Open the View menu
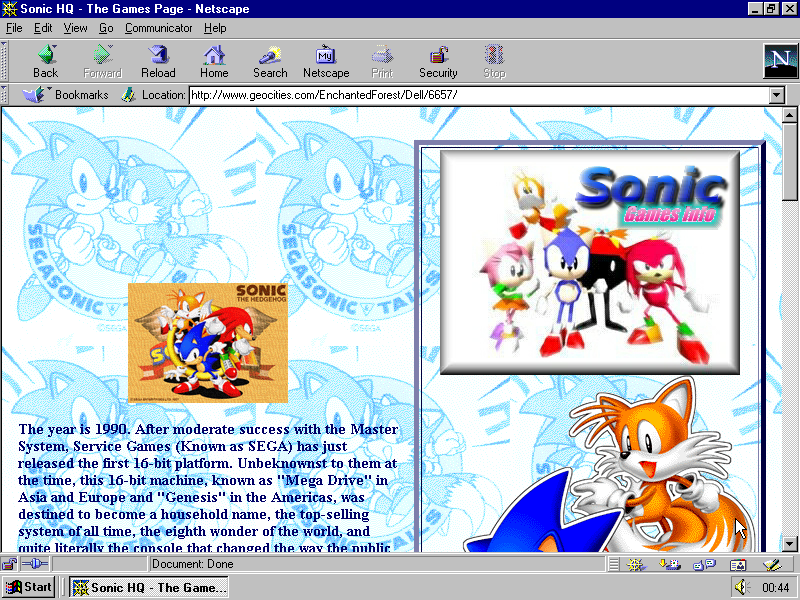This screenshot has width=800, height=600. point(75,28)
